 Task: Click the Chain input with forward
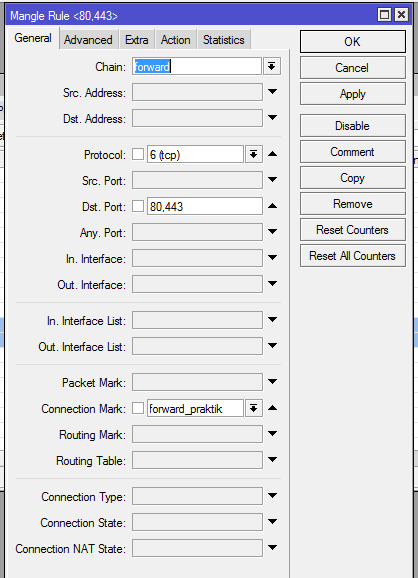click(x=197, y=67)
